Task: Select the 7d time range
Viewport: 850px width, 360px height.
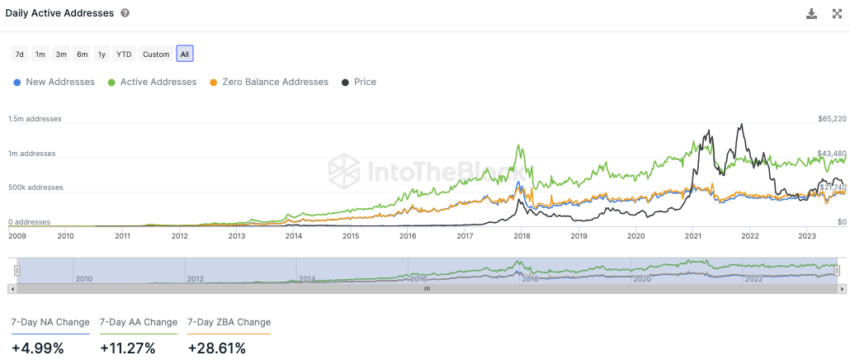Action: click(x=20, y=54)
